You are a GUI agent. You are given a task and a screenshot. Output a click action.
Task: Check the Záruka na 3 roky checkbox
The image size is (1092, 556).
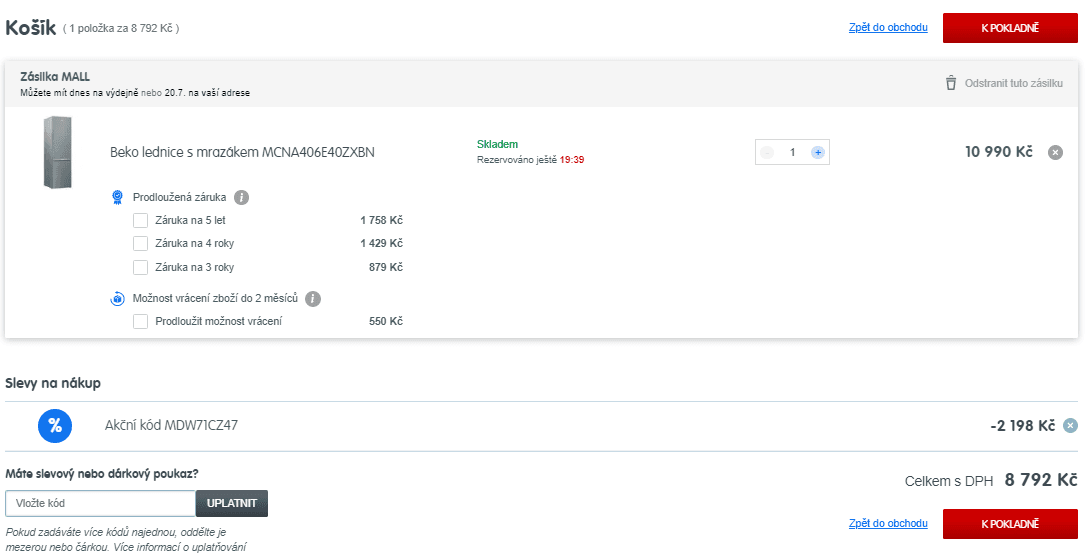click(x=140, y=267)
